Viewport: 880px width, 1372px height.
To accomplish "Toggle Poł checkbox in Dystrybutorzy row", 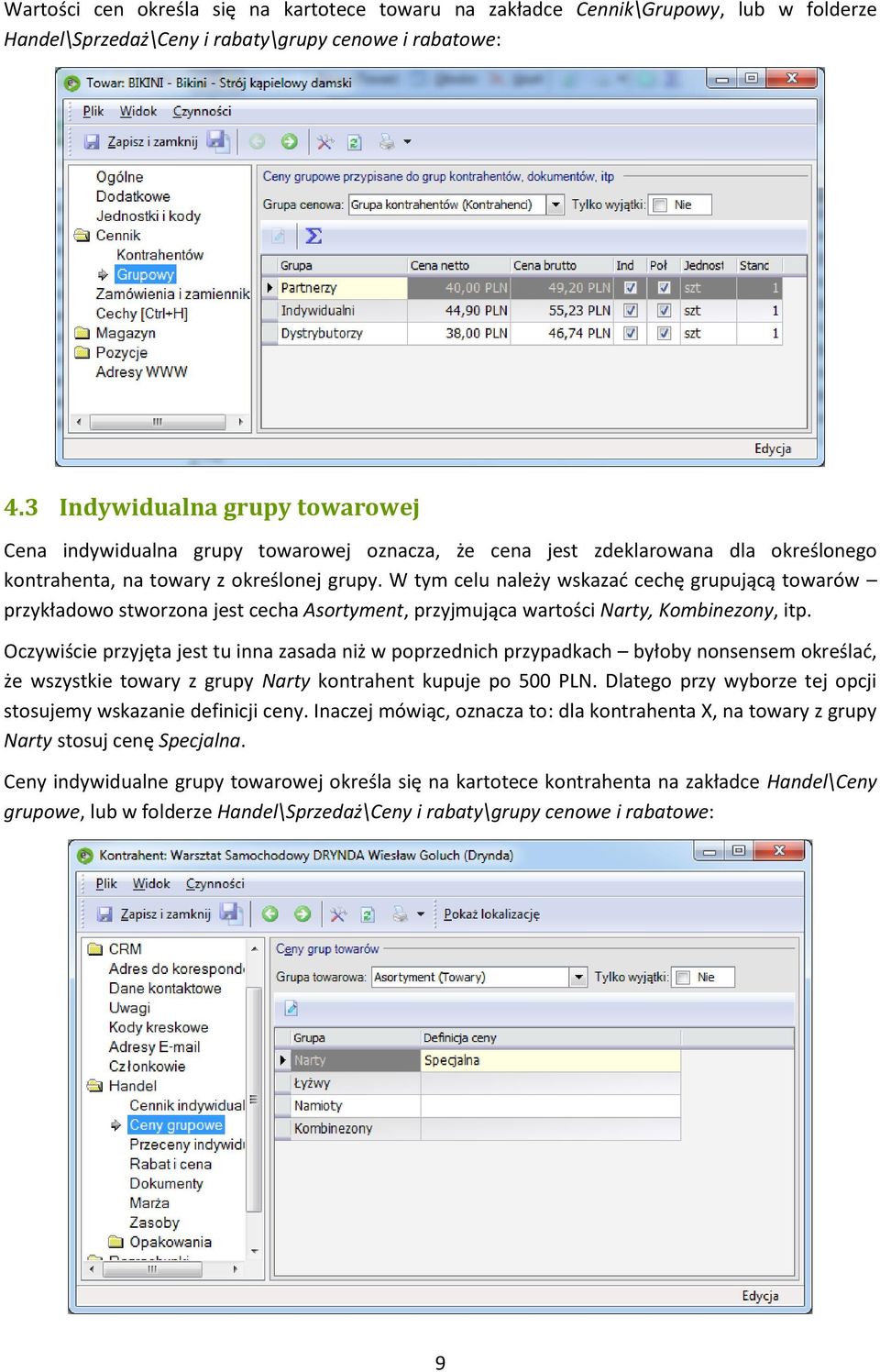I will [664, 334].
